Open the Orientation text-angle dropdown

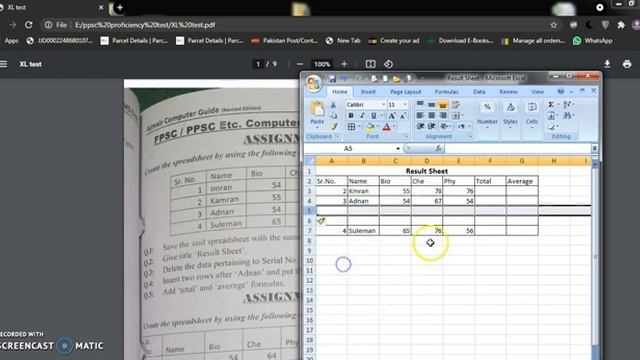coord(445,127)
